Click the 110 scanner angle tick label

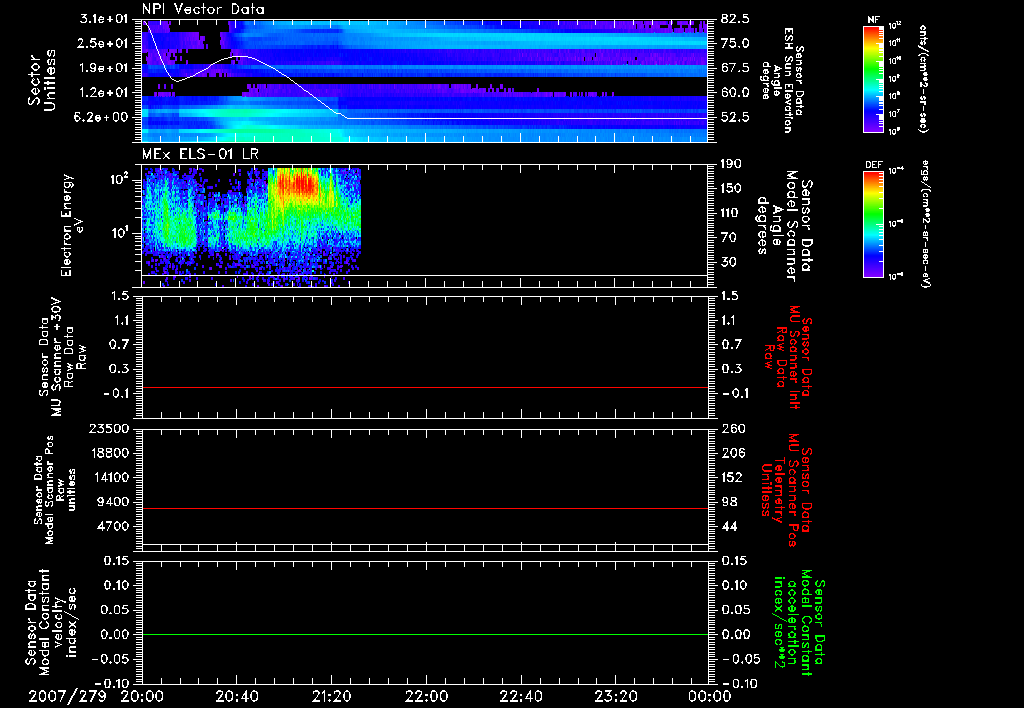coord(731,213)
